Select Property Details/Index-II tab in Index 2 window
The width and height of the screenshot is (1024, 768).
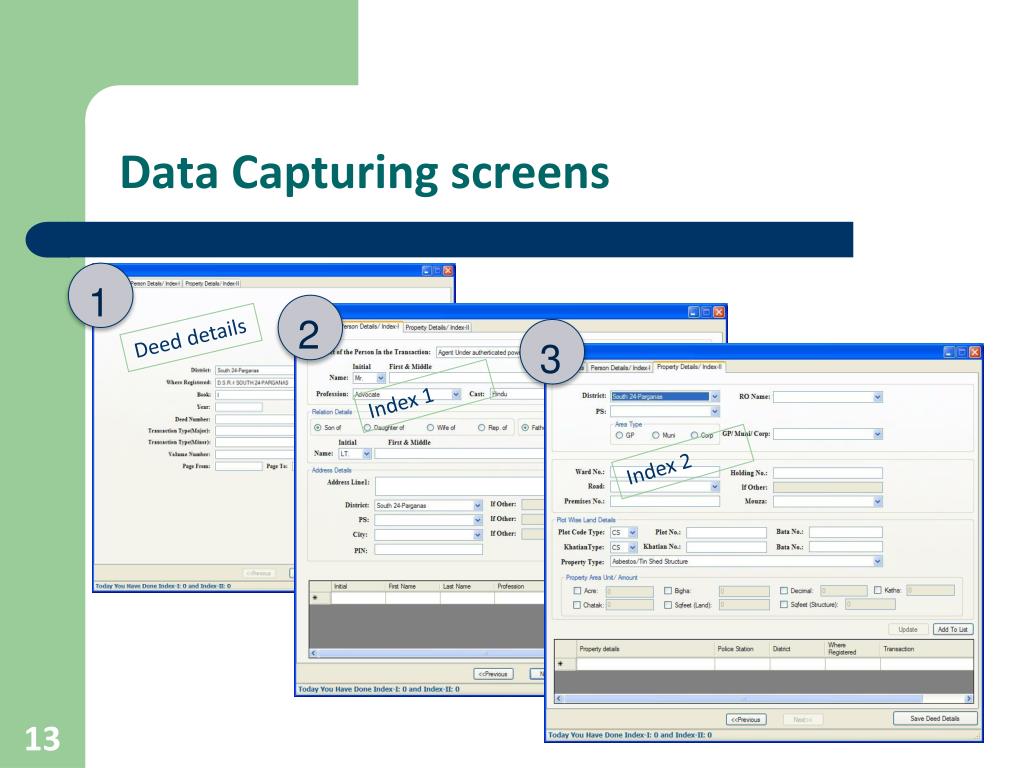pos(689,367)
